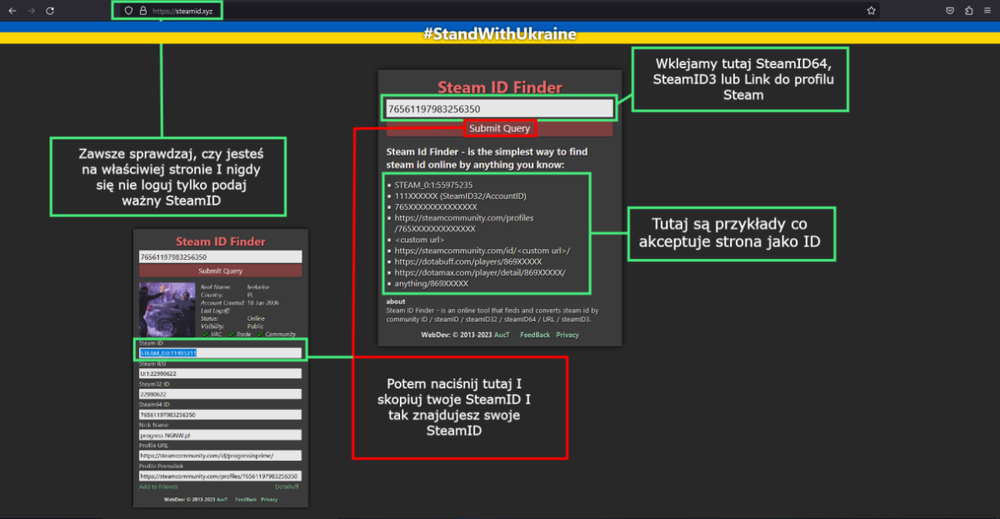
Task: Click the example steamcommunity.com/id/<custom url>/
Action: 482,251
